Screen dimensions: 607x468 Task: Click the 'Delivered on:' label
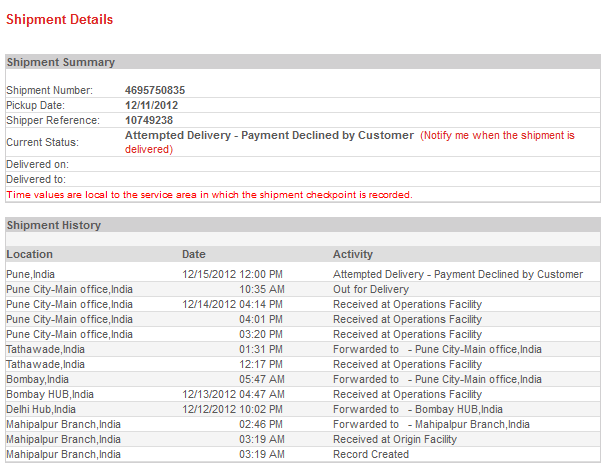point(37,164)
